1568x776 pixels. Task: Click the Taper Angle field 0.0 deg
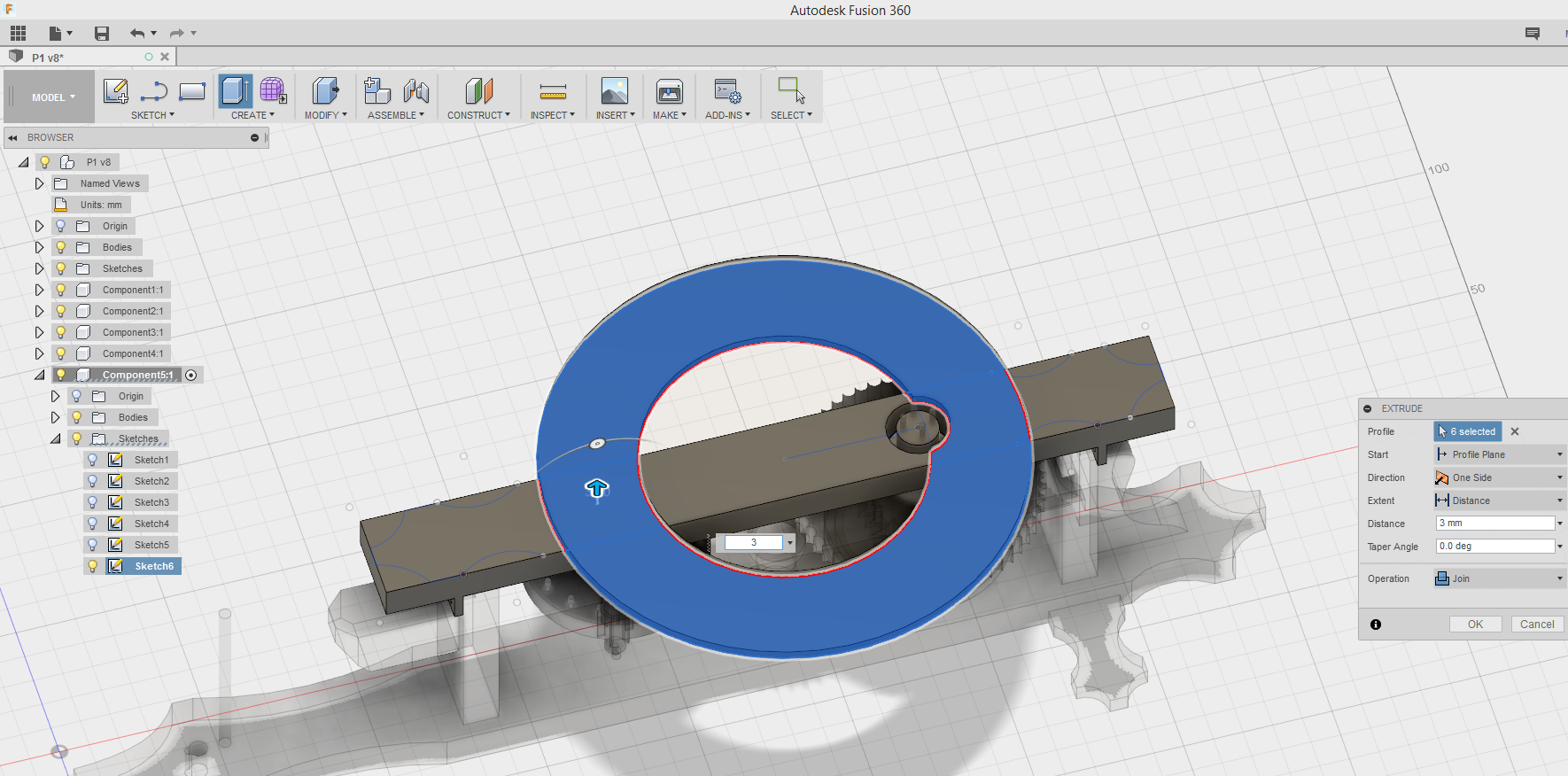point(1494,547)
